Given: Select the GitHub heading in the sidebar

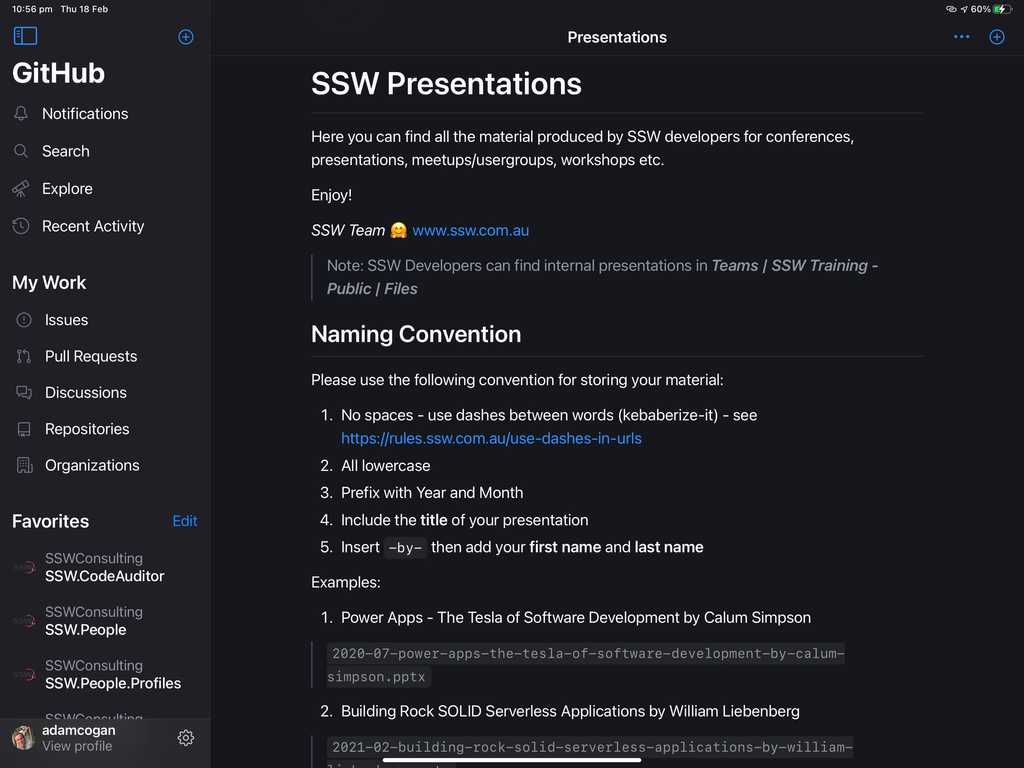Looking at the screenshot, I should click(57, 72).
